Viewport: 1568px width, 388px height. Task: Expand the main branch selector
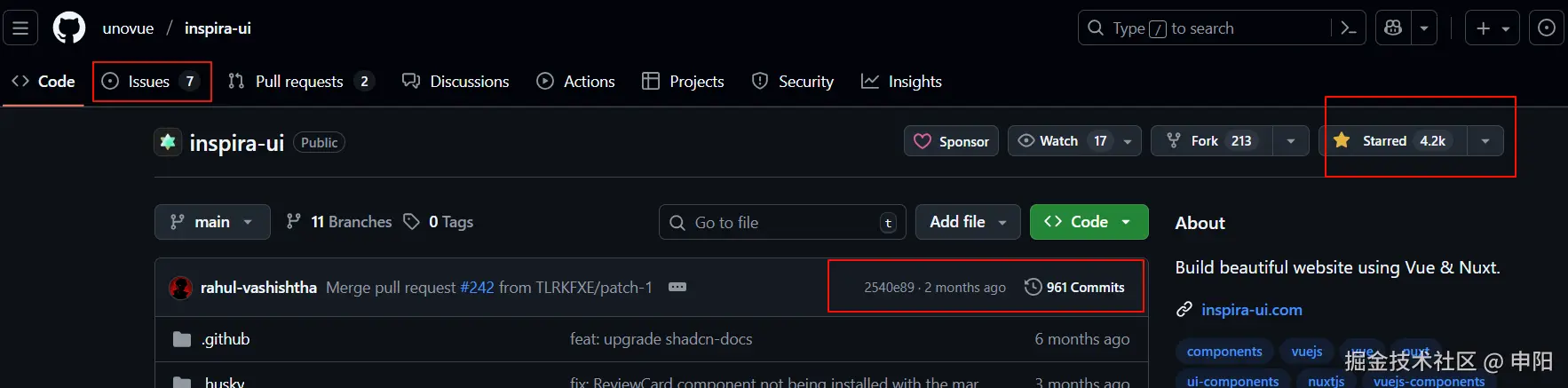(x=212, y=222)
